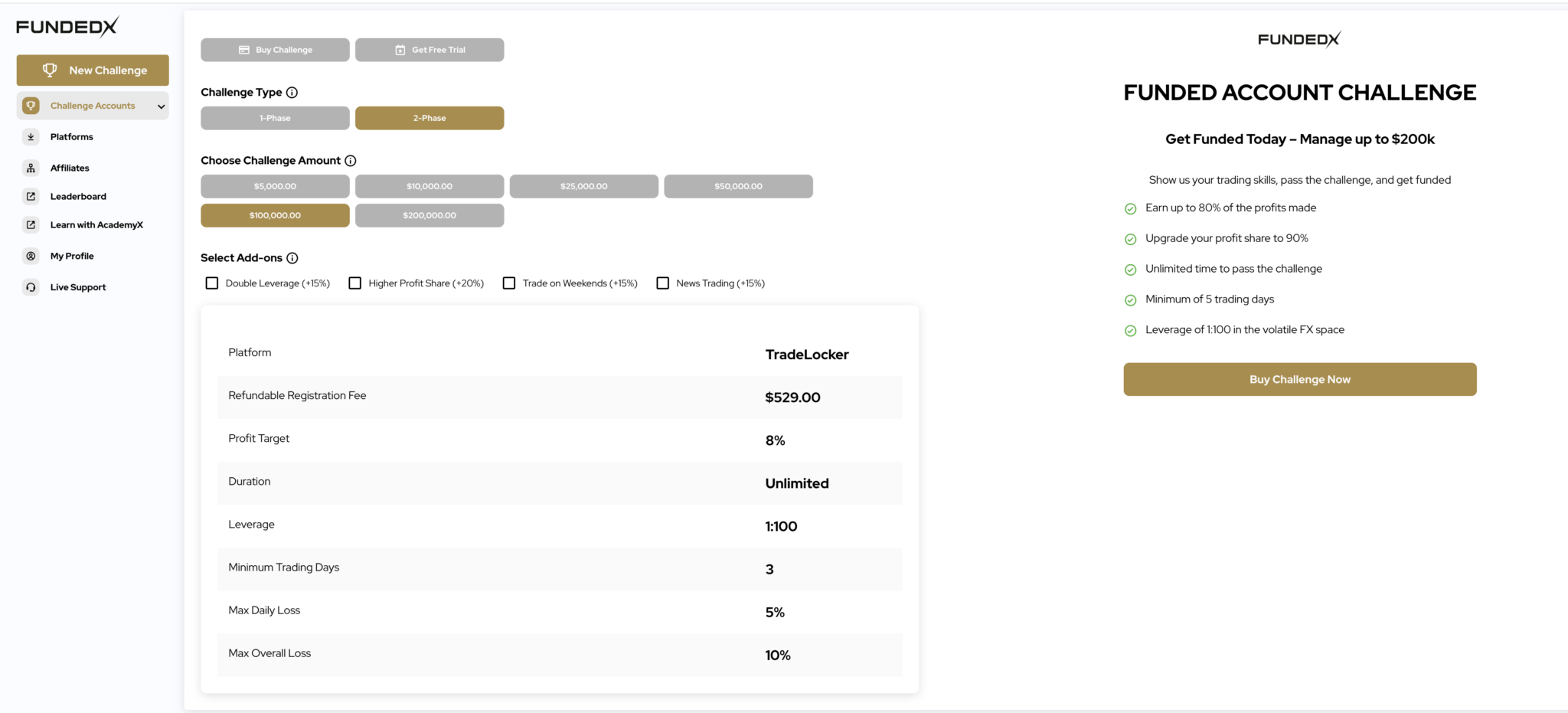Open the Select Add-ons info tooltip
The image size is (1568, 713).
[293, 258]
